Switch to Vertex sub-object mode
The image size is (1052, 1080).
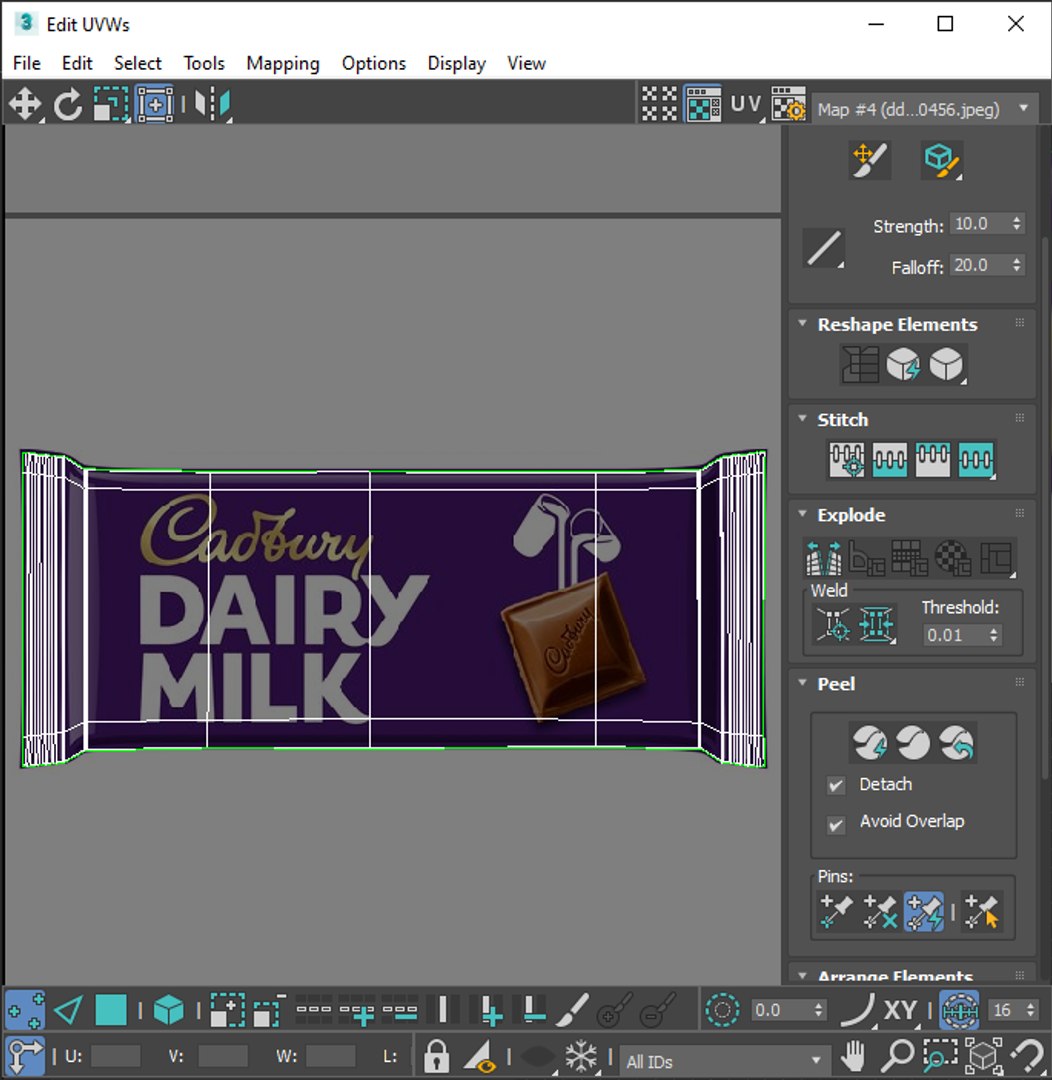tap(25, 1010)
